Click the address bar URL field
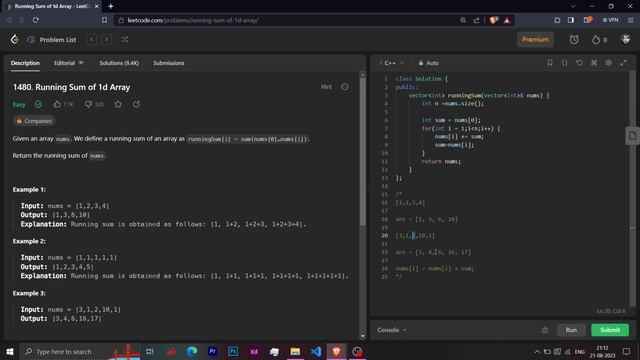The width and height of the screenshot is (640, 360). click(286, 20)
